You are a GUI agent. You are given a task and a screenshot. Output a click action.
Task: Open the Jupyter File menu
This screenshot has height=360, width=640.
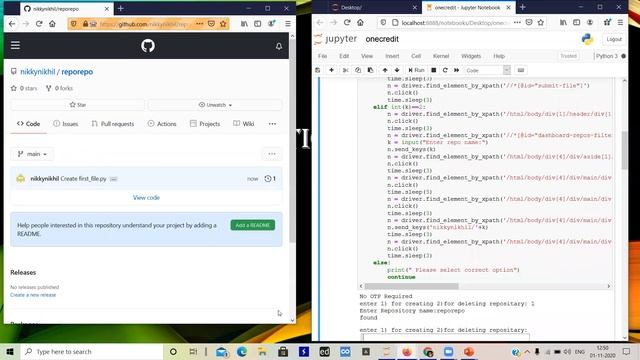click(x=322, y=56)
